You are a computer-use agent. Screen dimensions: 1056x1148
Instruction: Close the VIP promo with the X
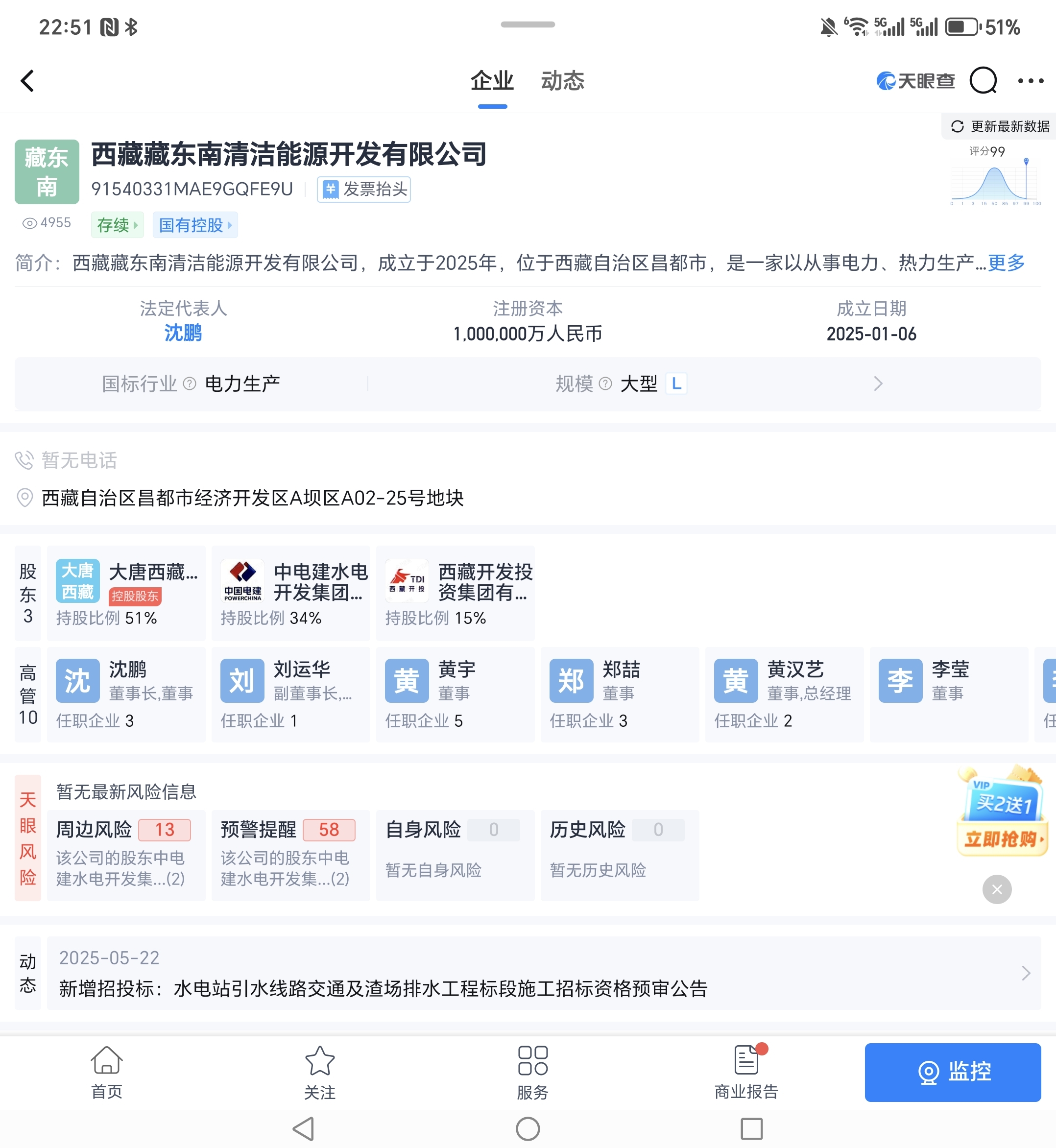click(x=997, y=890)
